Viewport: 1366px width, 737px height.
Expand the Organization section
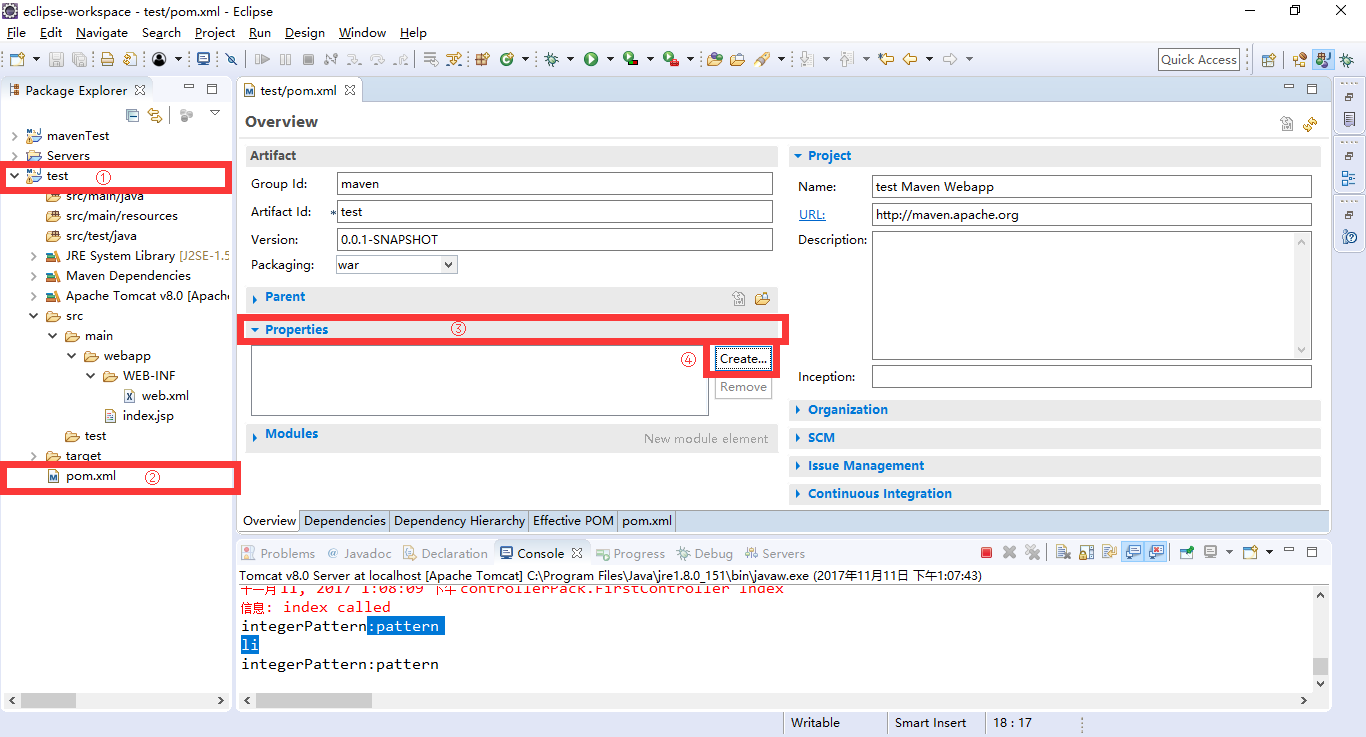pyautogui.click(x=798, y=410)
